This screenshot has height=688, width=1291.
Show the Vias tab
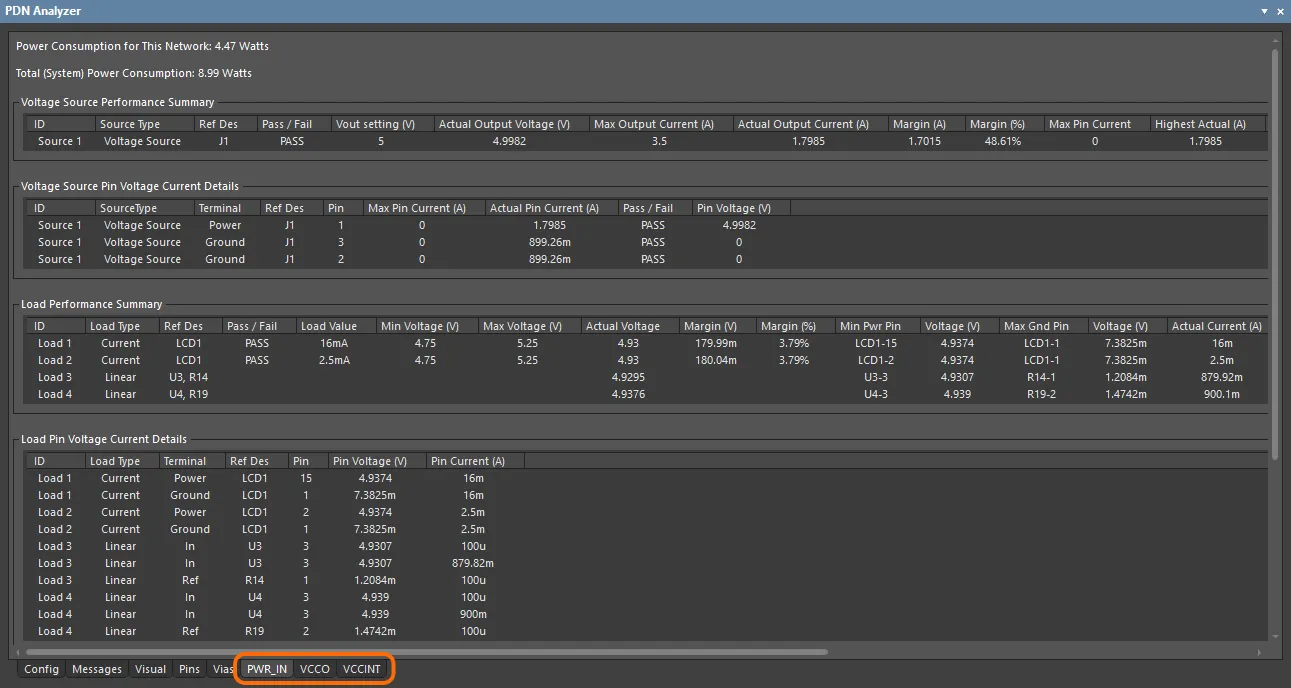coord(223,669)
